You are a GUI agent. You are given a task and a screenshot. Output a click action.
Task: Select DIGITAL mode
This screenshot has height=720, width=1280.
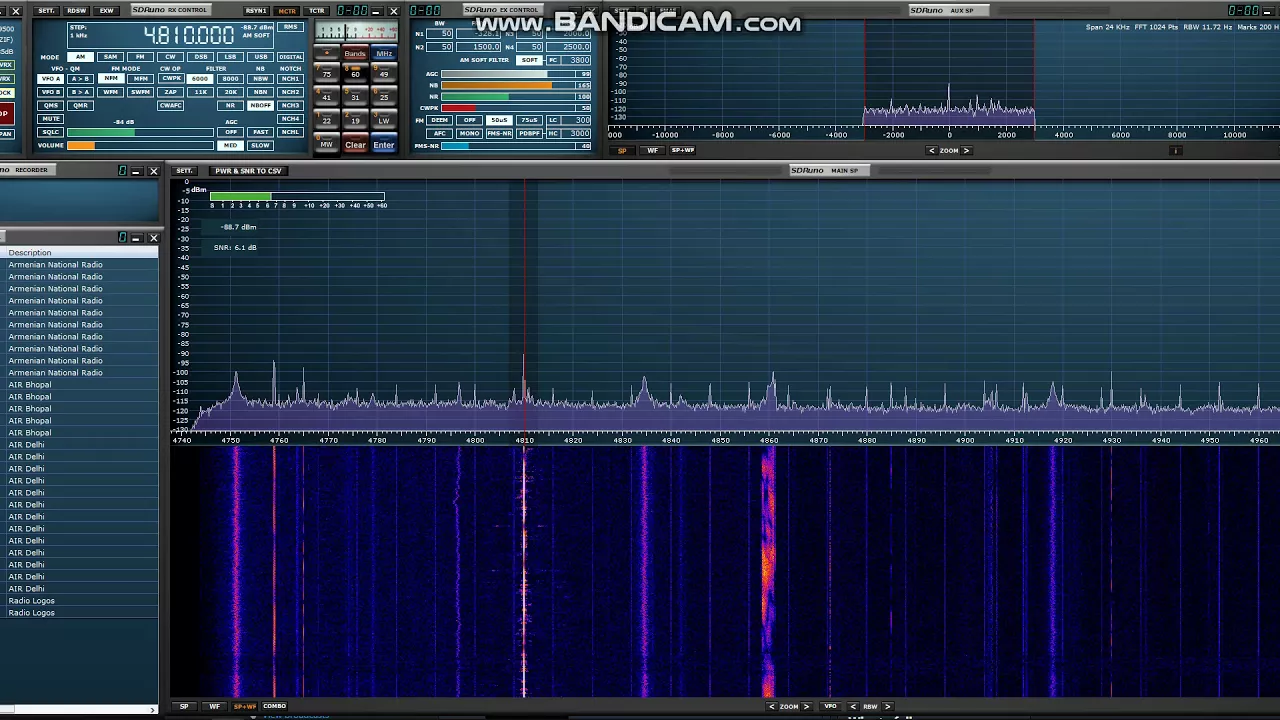pyautogui.click(x=290, y=57)
